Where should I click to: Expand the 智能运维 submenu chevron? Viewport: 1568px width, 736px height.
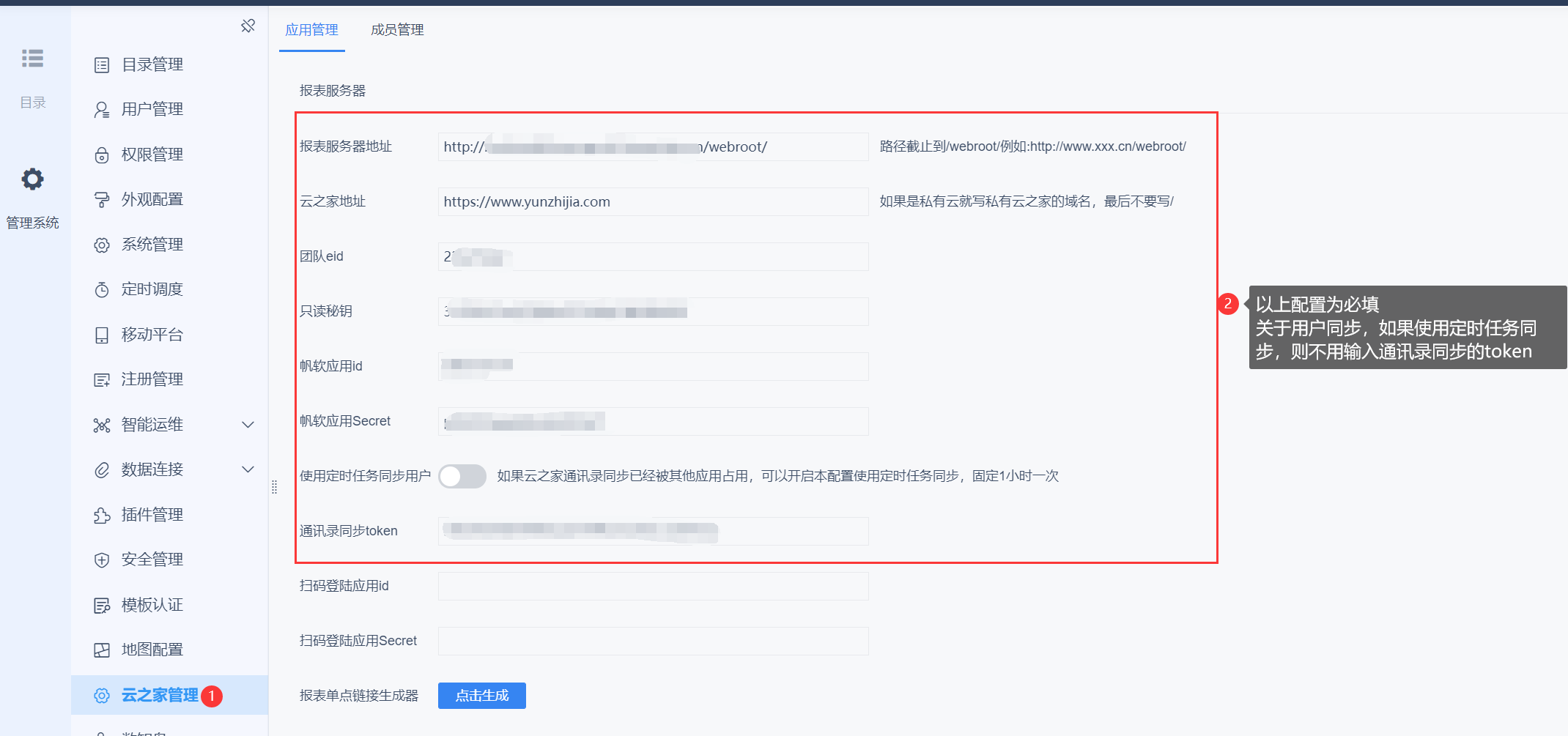(248, 425)
